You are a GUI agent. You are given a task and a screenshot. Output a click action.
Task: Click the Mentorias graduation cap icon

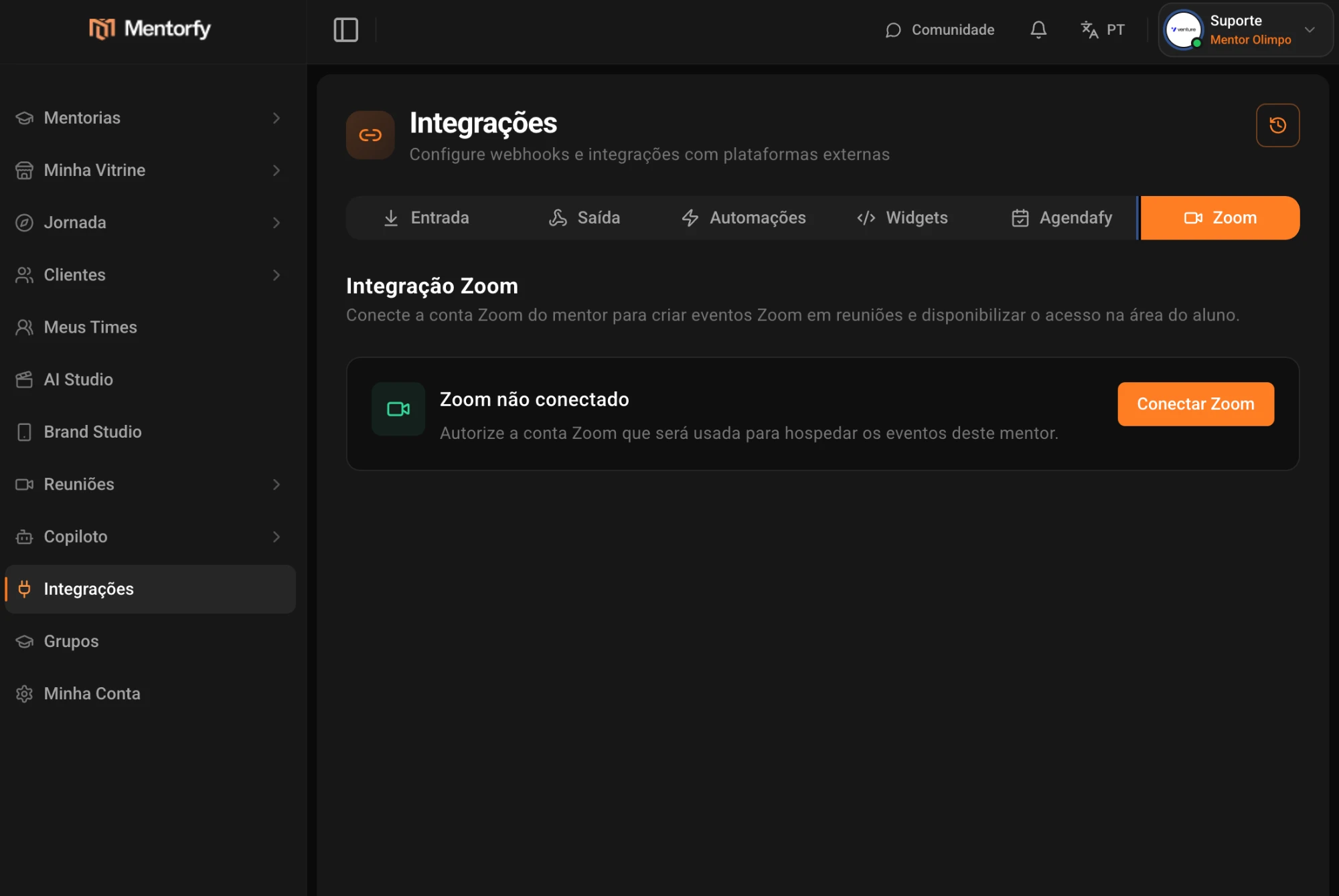tap(24, 118)
